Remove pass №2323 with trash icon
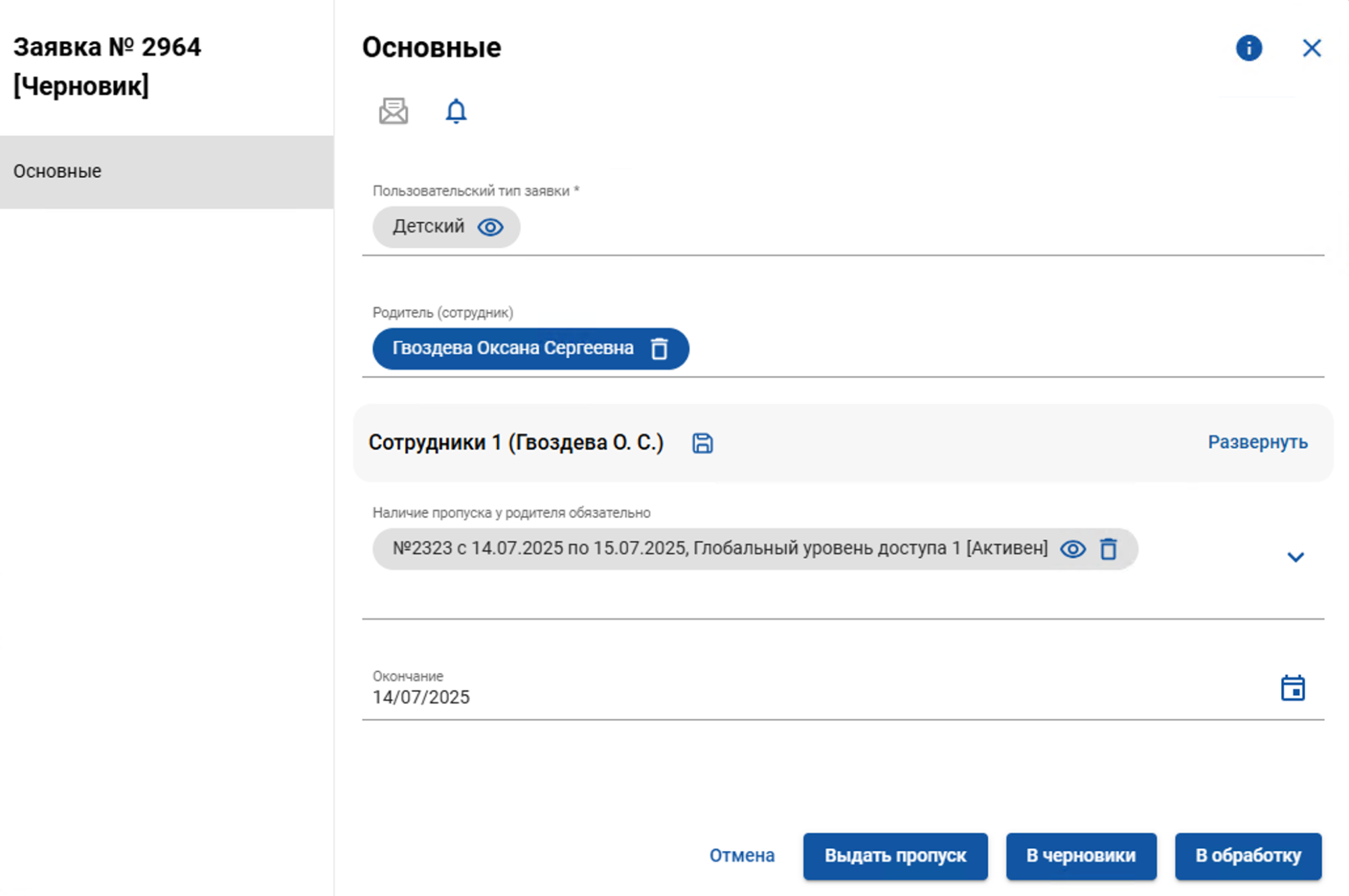This screenshot has height=896, width=1349. pos(1110,549)
